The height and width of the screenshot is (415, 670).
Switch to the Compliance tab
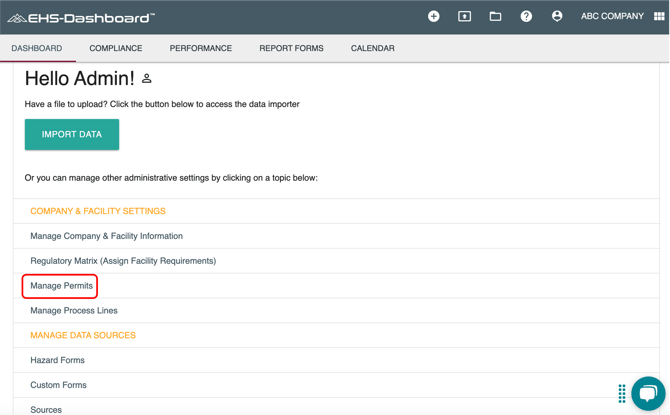[x=116, y=48]
